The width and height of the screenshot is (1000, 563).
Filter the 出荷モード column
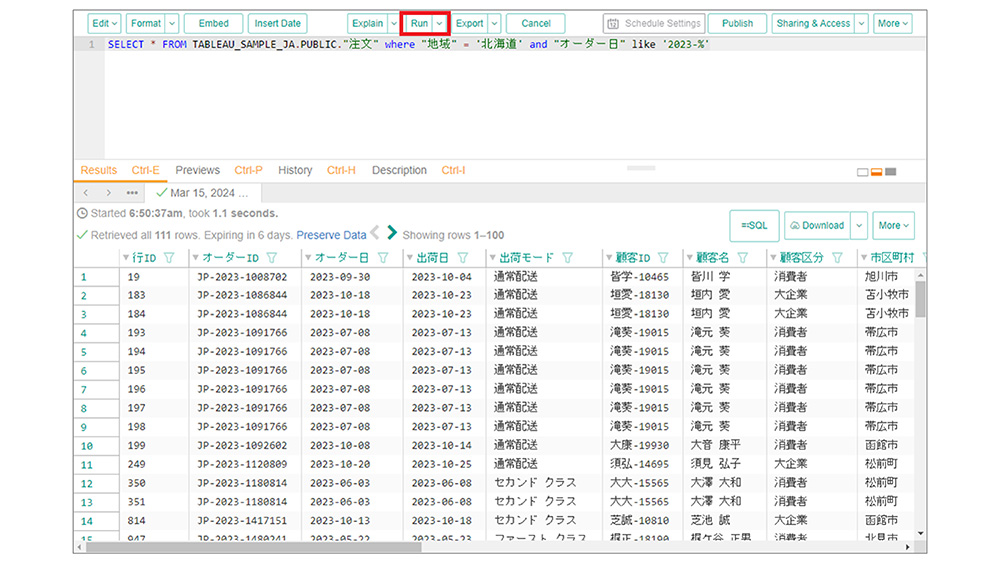567,258
